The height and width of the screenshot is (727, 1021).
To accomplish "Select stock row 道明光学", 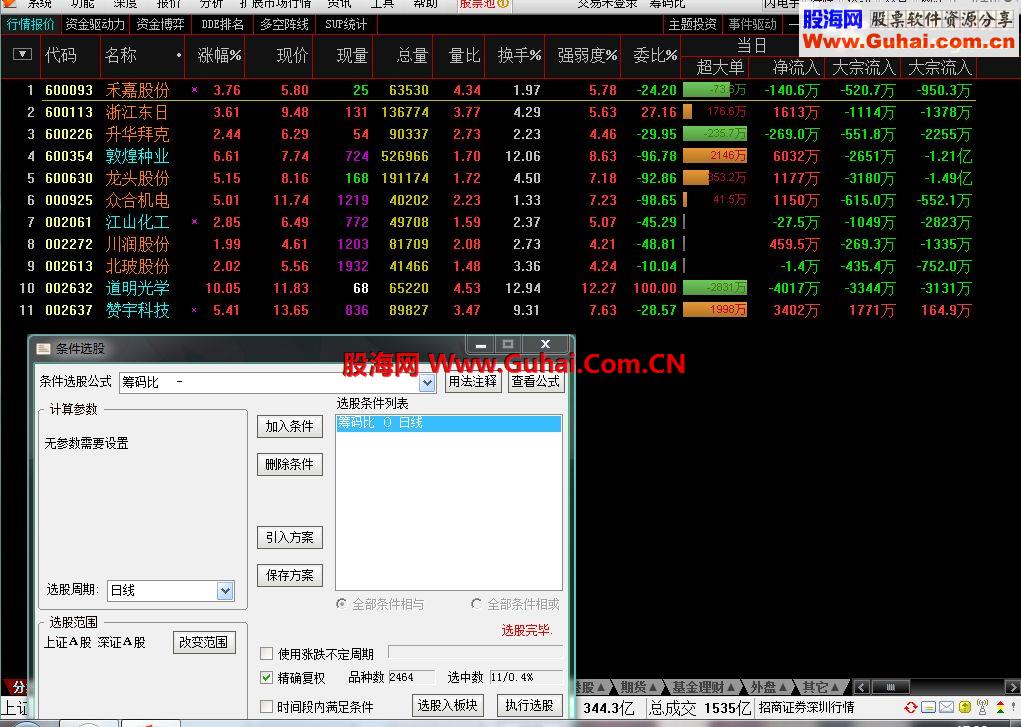I will click(488, 289).
